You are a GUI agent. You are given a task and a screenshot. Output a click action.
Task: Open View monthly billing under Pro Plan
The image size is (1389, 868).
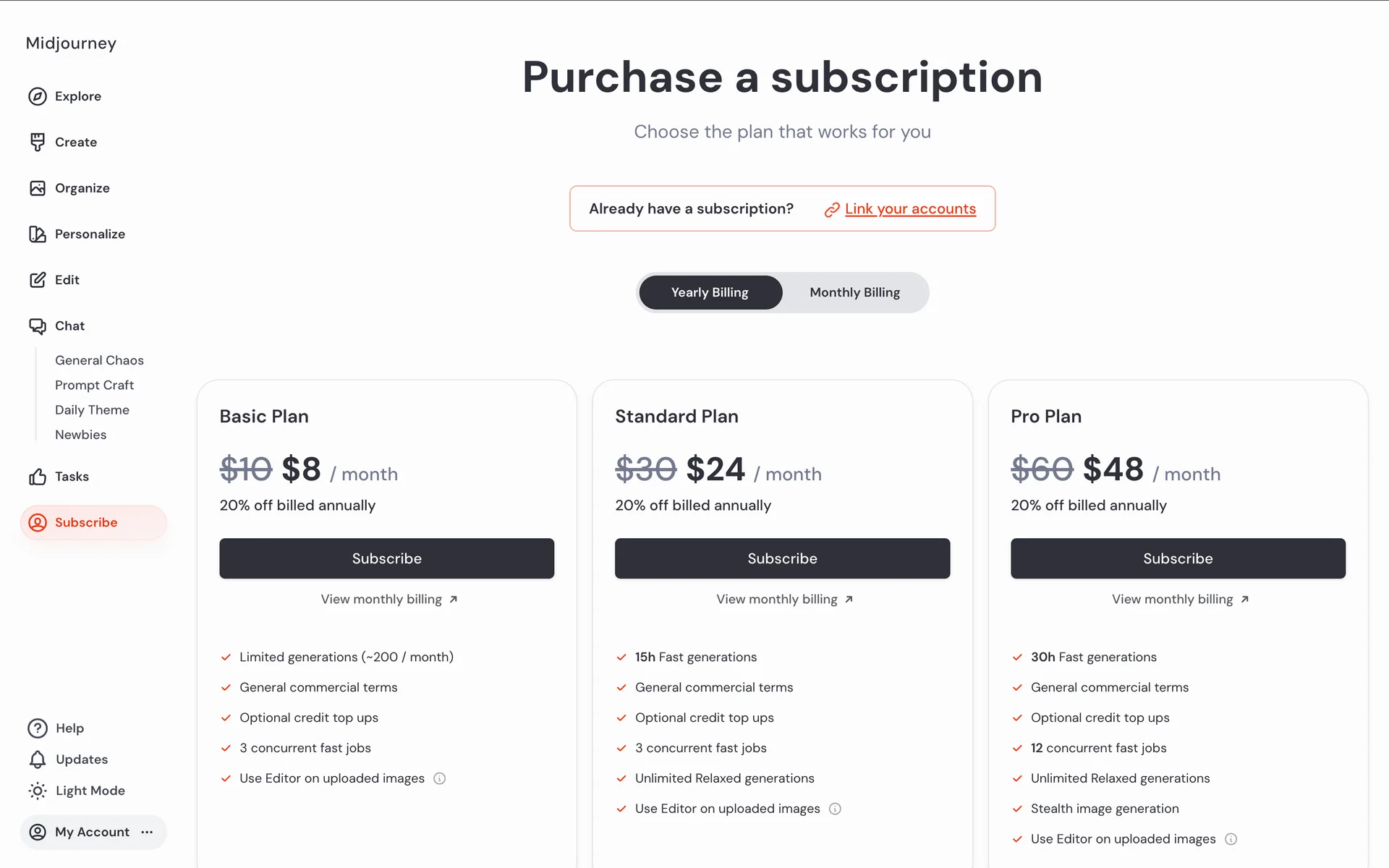[x=1179, y=600]
